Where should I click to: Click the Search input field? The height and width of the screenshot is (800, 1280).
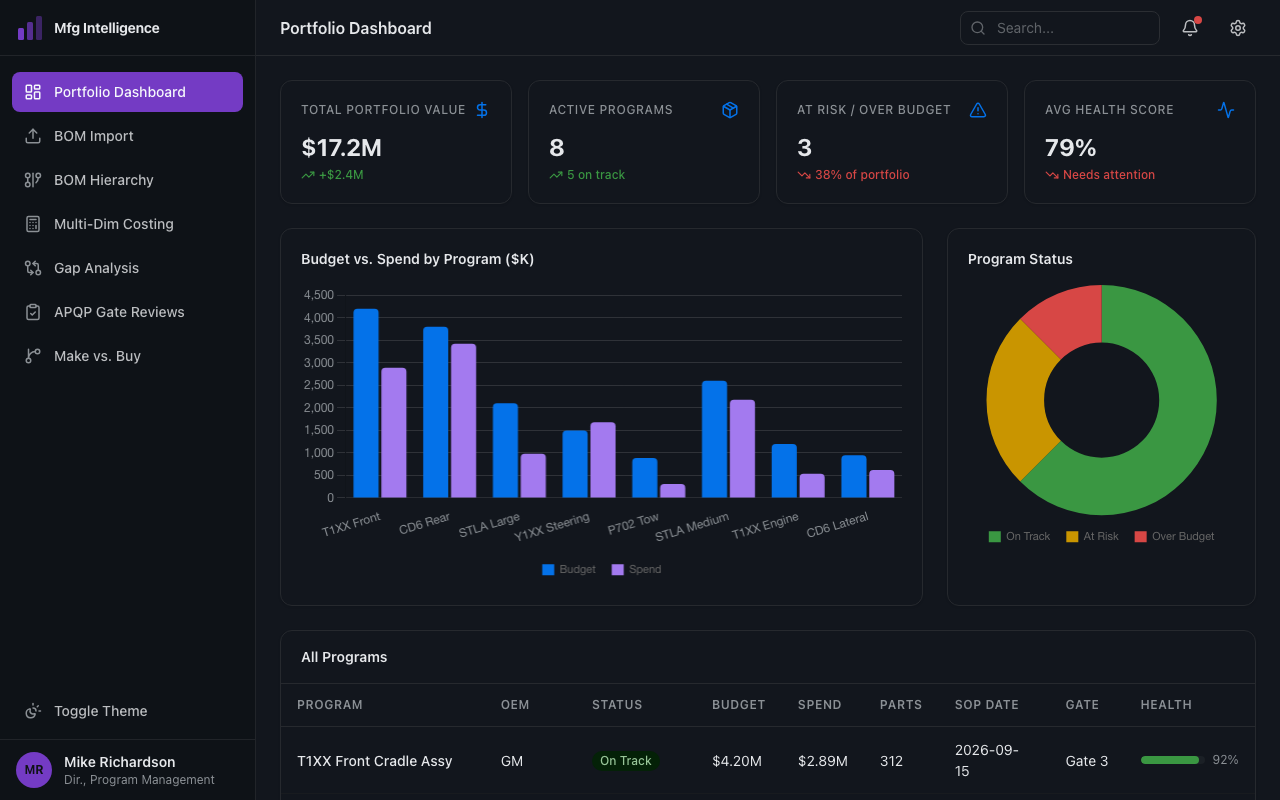(1059, 28)
